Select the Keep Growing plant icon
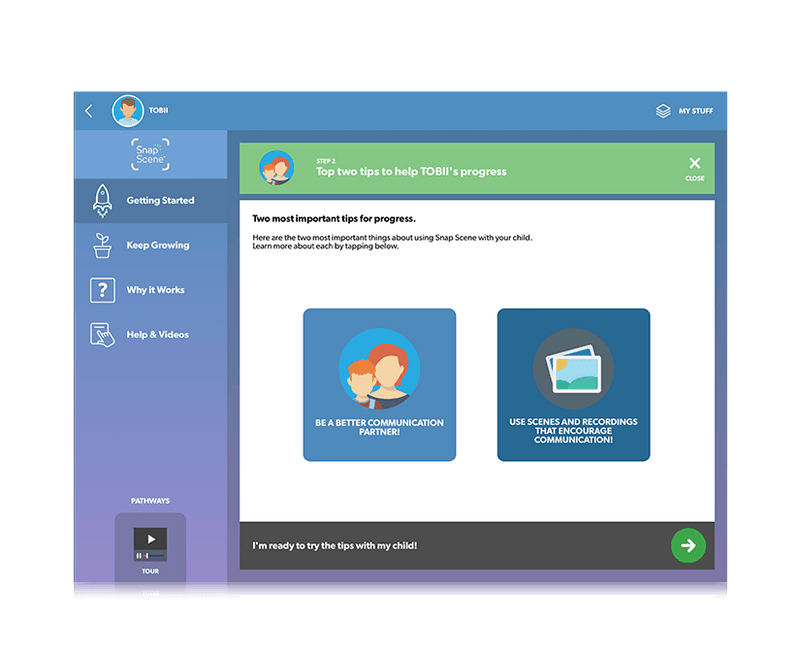The height and width of the screenshot is (655, 800). [103, 245]
